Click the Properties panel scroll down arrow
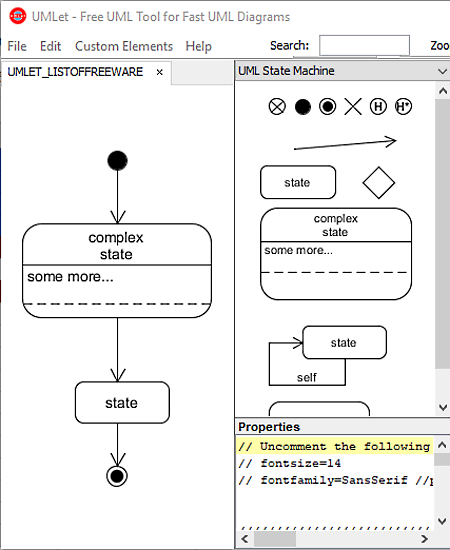The height and width of the screenshot is (550, 450). (442, 521)
